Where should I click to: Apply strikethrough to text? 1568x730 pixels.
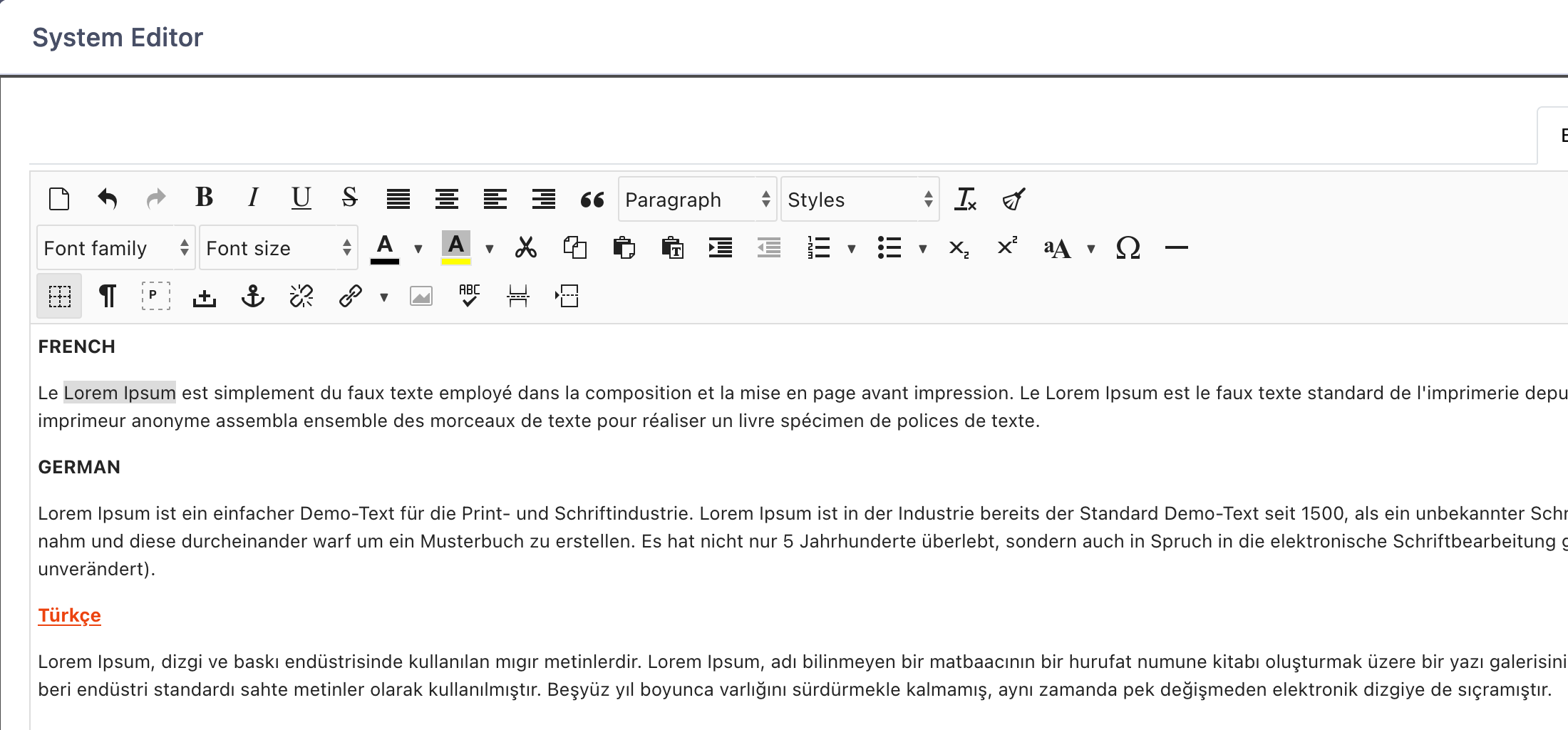(349, 199)
